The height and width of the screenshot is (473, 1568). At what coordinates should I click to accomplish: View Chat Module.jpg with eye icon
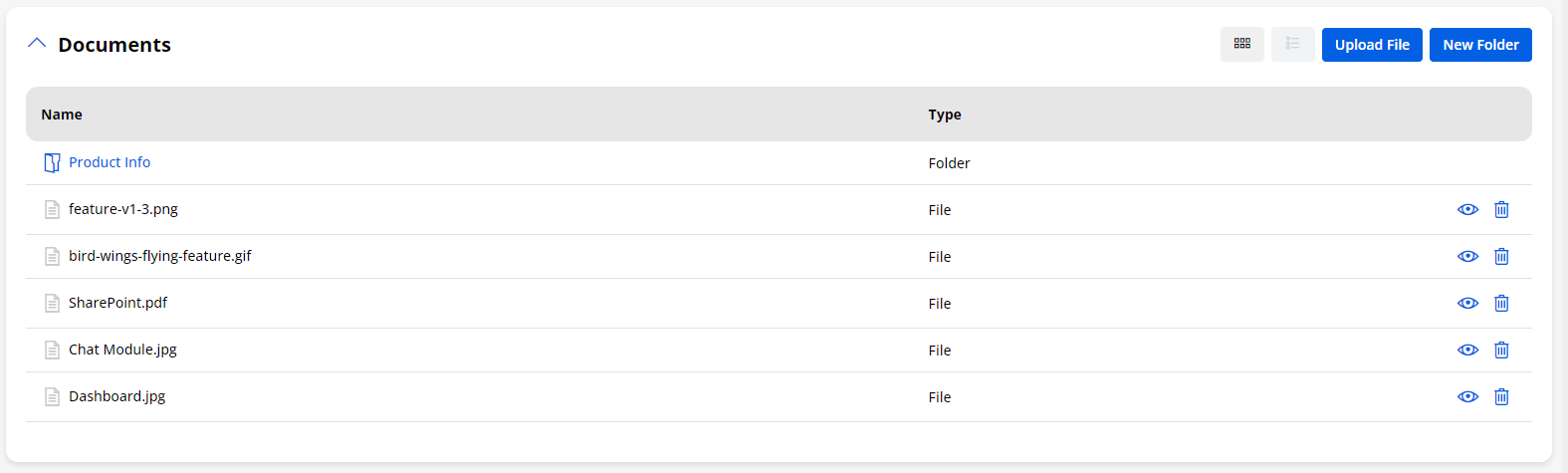pos(1467,350)
